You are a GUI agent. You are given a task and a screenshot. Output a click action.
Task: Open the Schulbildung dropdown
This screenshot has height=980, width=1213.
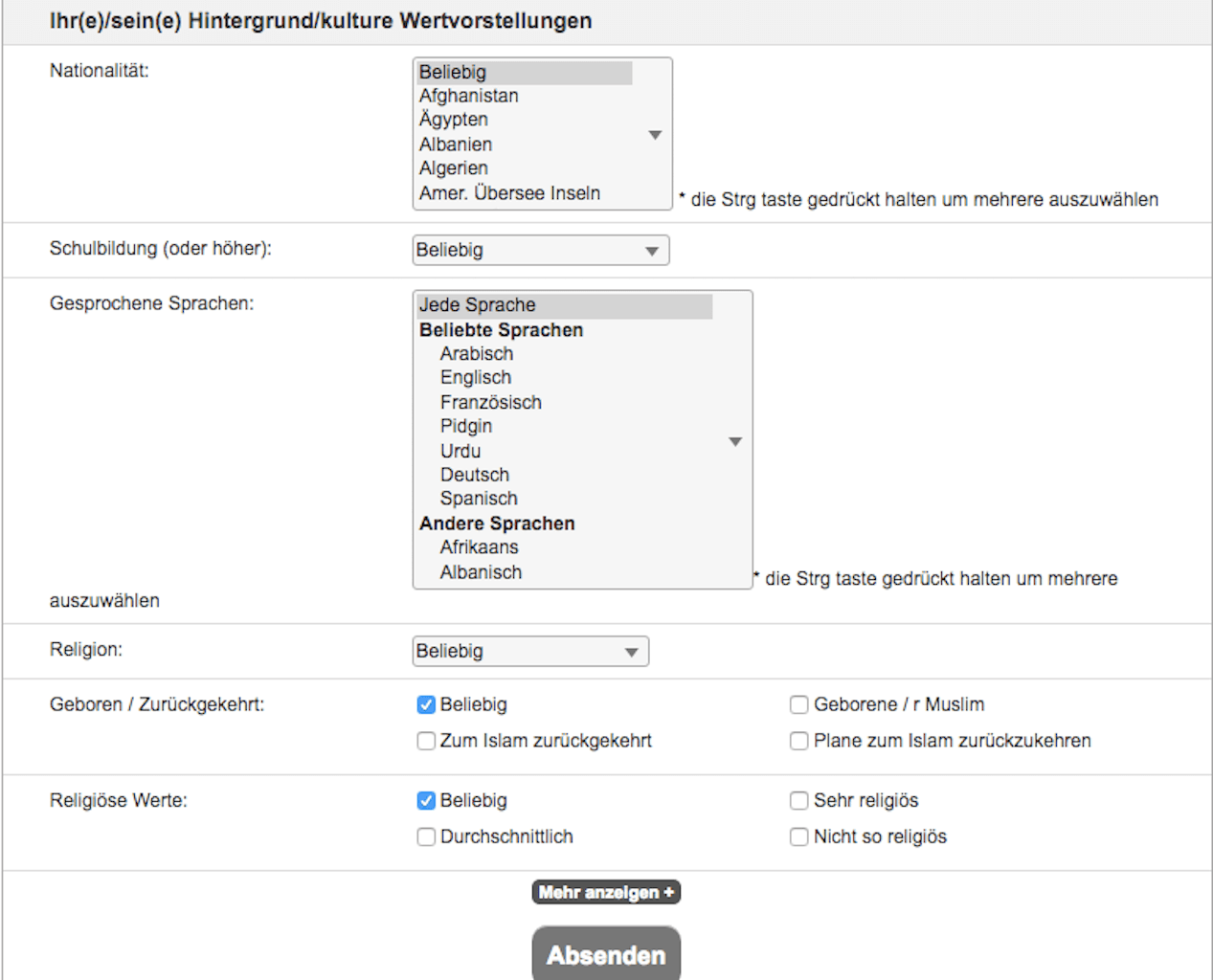541,251
